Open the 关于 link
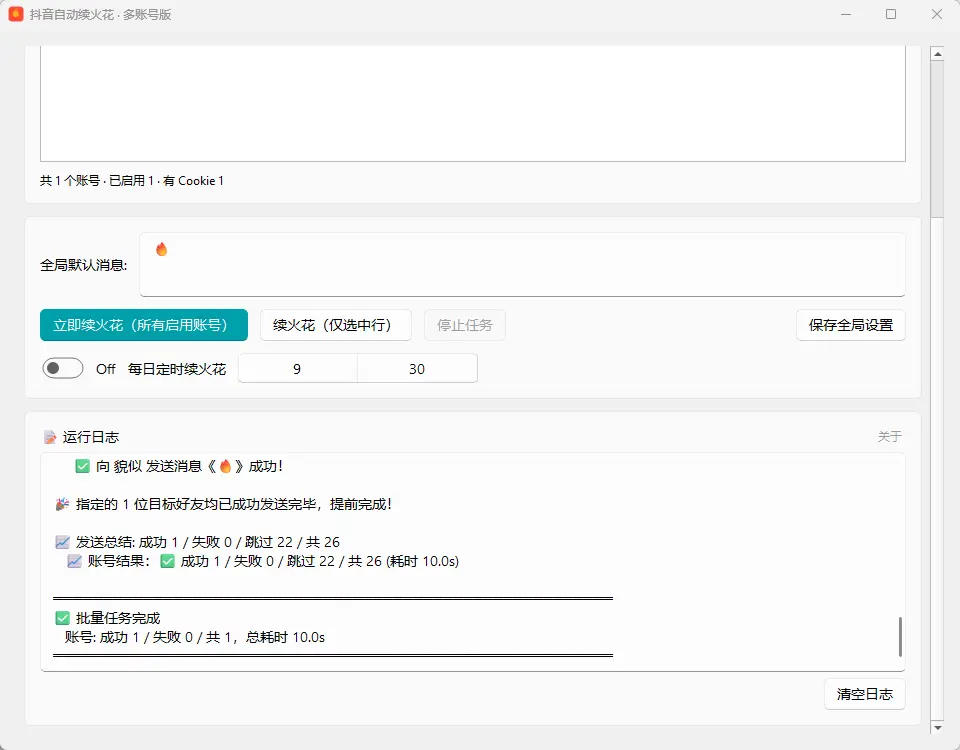This screenshot has height=750, width=960. (890, 437)
